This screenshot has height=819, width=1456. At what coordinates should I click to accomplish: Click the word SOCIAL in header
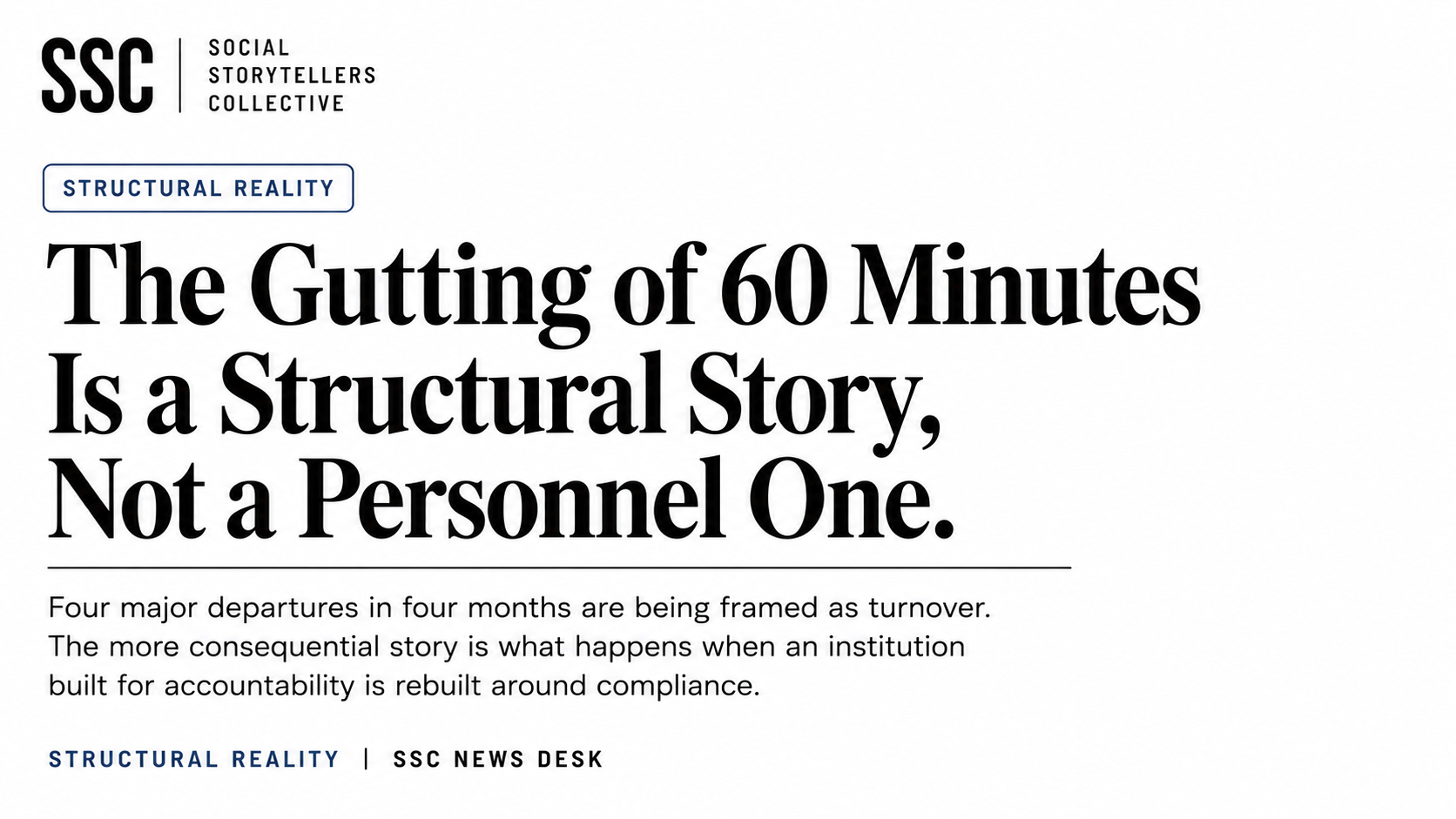tap(249, 48)
